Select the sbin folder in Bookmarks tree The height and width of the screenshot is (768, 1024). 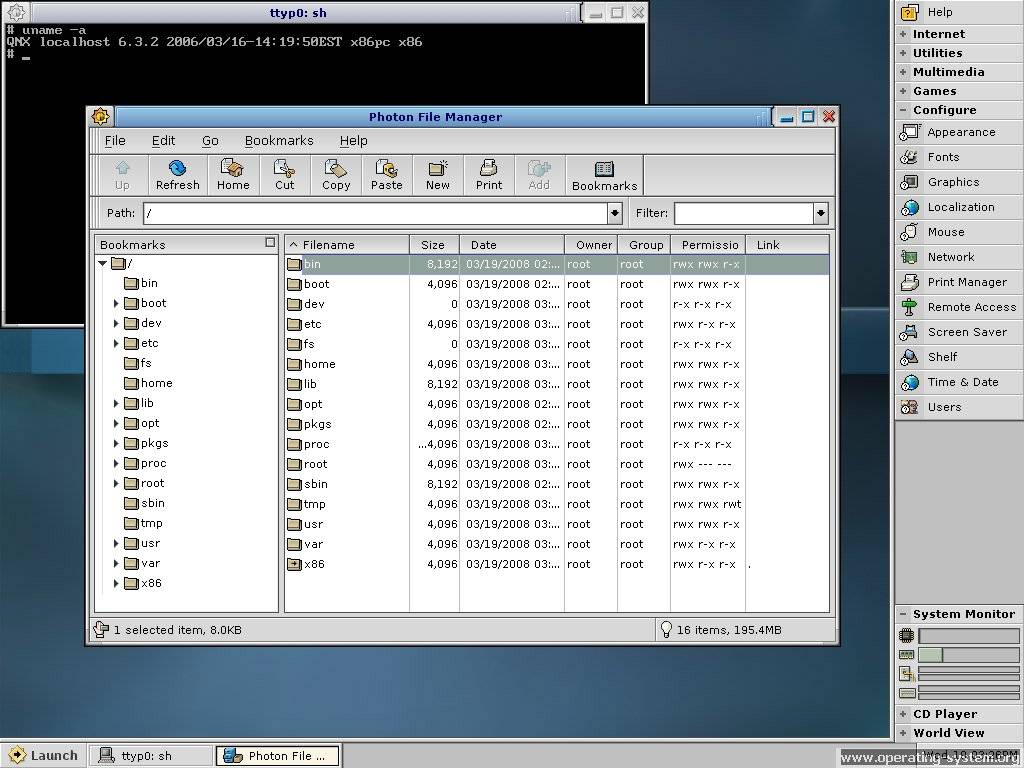145,504
